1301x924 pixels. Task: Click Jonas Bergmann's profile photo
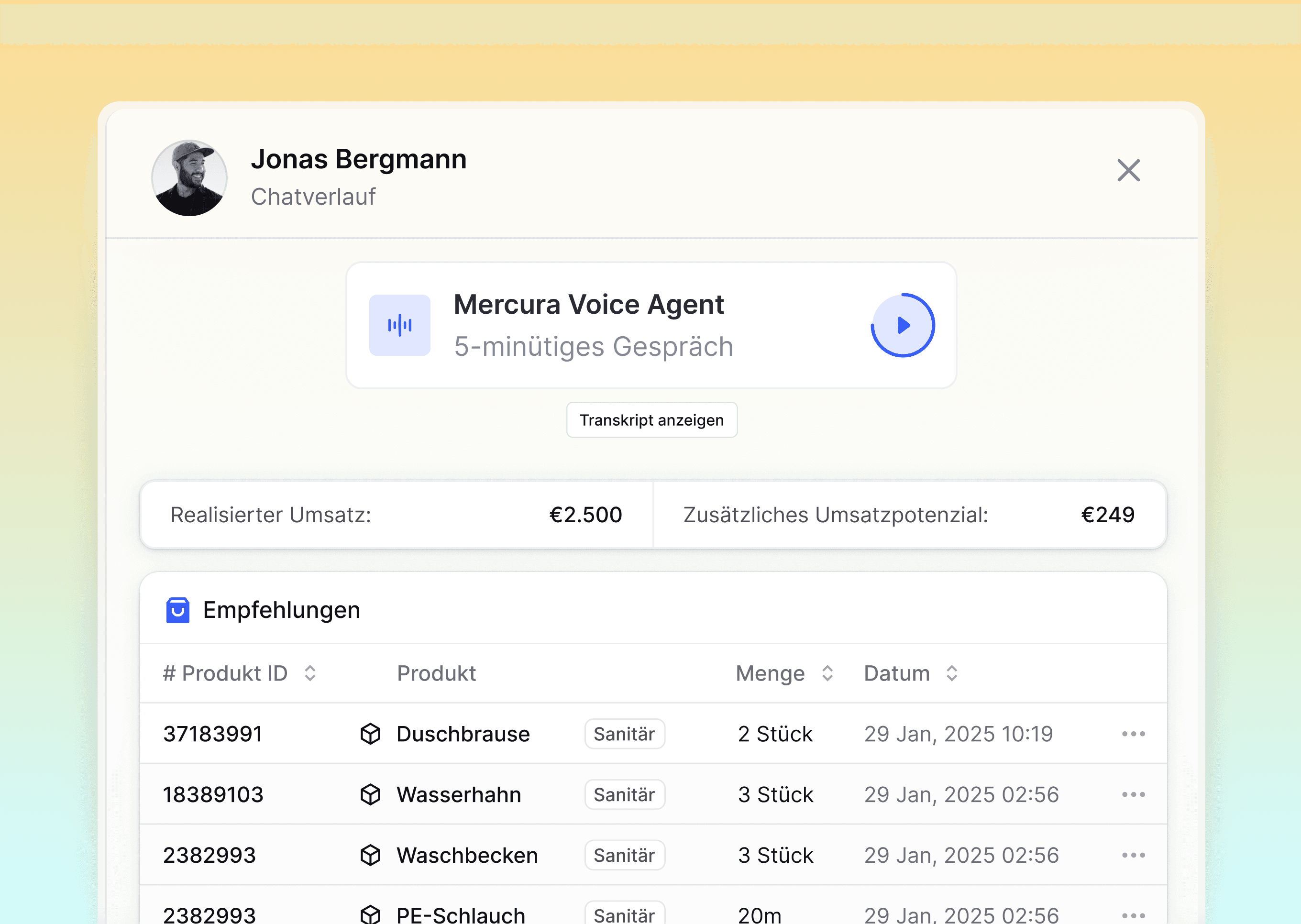pyautogui.click(x=189, y=178)
